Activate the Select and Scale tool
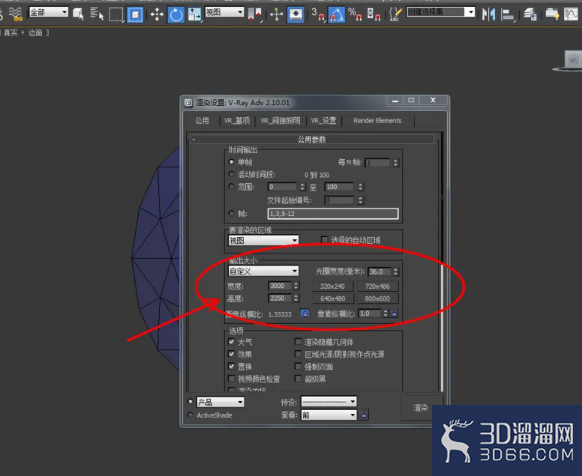Viewport: 582px width, 476px height. pyautogui.click(x=194, y=15)
